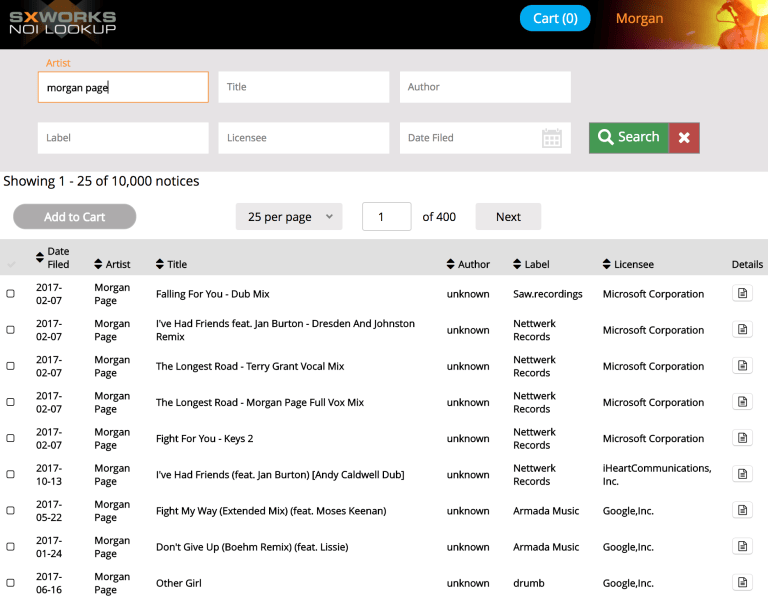Click the Saw.recordings label cell
Image resolution: width=768 pixels, height=601 pixels.
548,294
